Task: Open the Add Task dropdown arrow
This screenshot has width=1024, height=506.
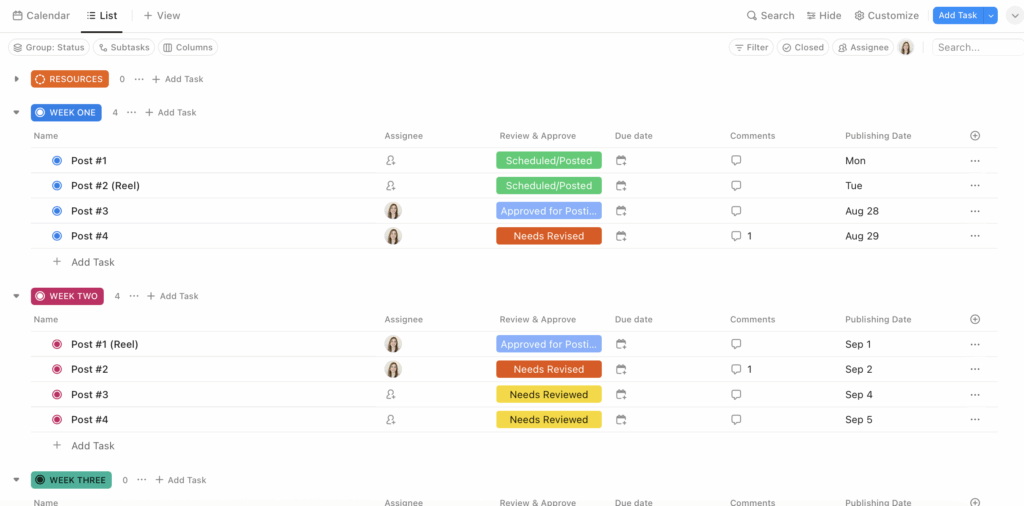Action: (991, 16)
